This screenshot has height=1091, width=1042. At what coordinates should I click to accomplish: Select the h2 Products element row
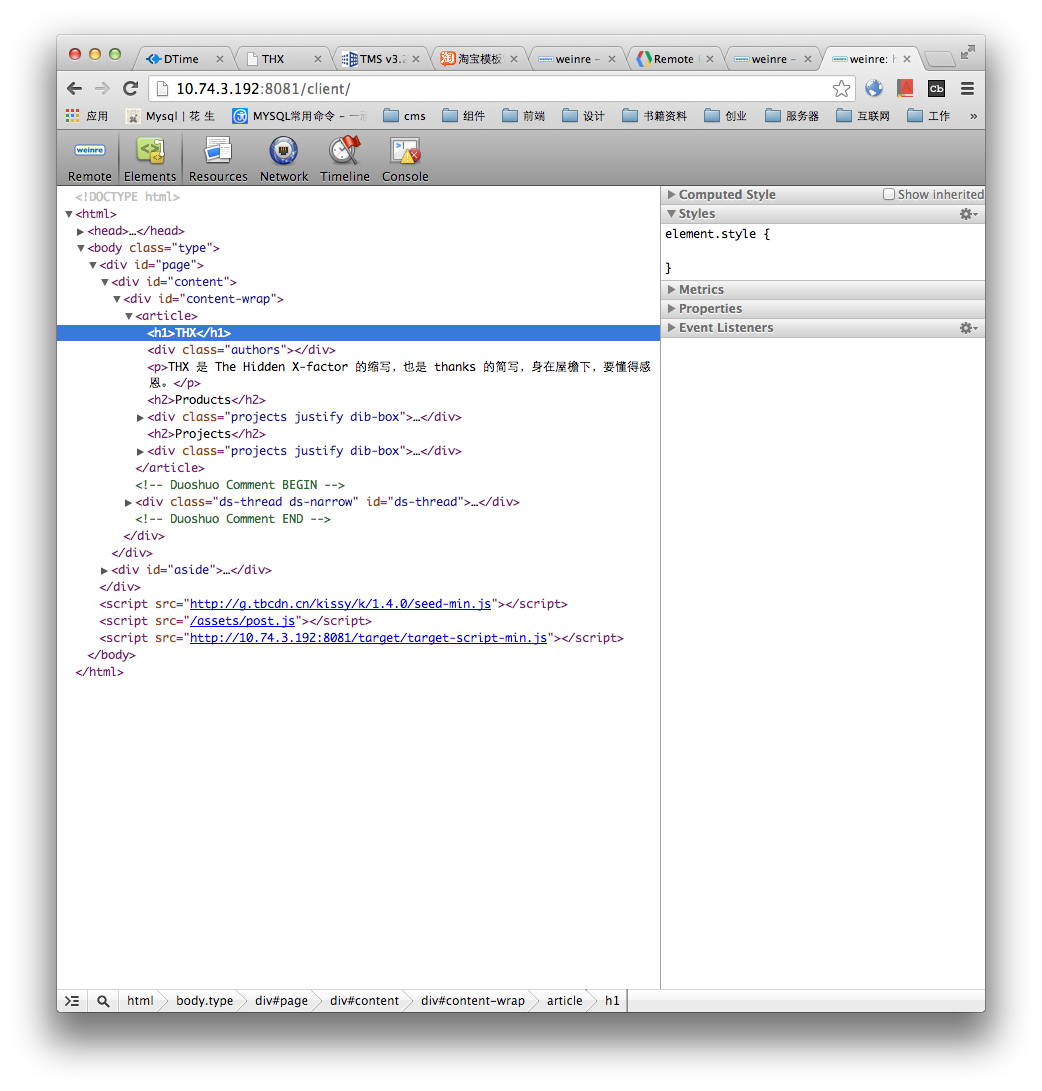tap(206, 400)
